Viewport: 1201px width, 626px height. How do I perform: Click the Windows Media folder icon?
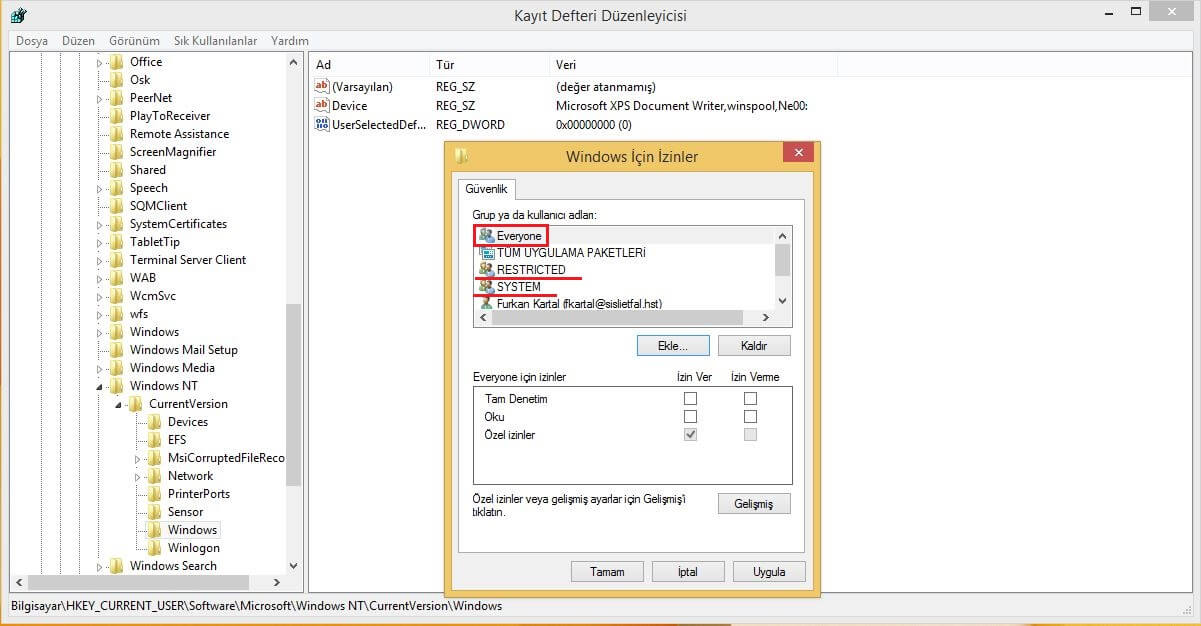(x=117, y=368)
